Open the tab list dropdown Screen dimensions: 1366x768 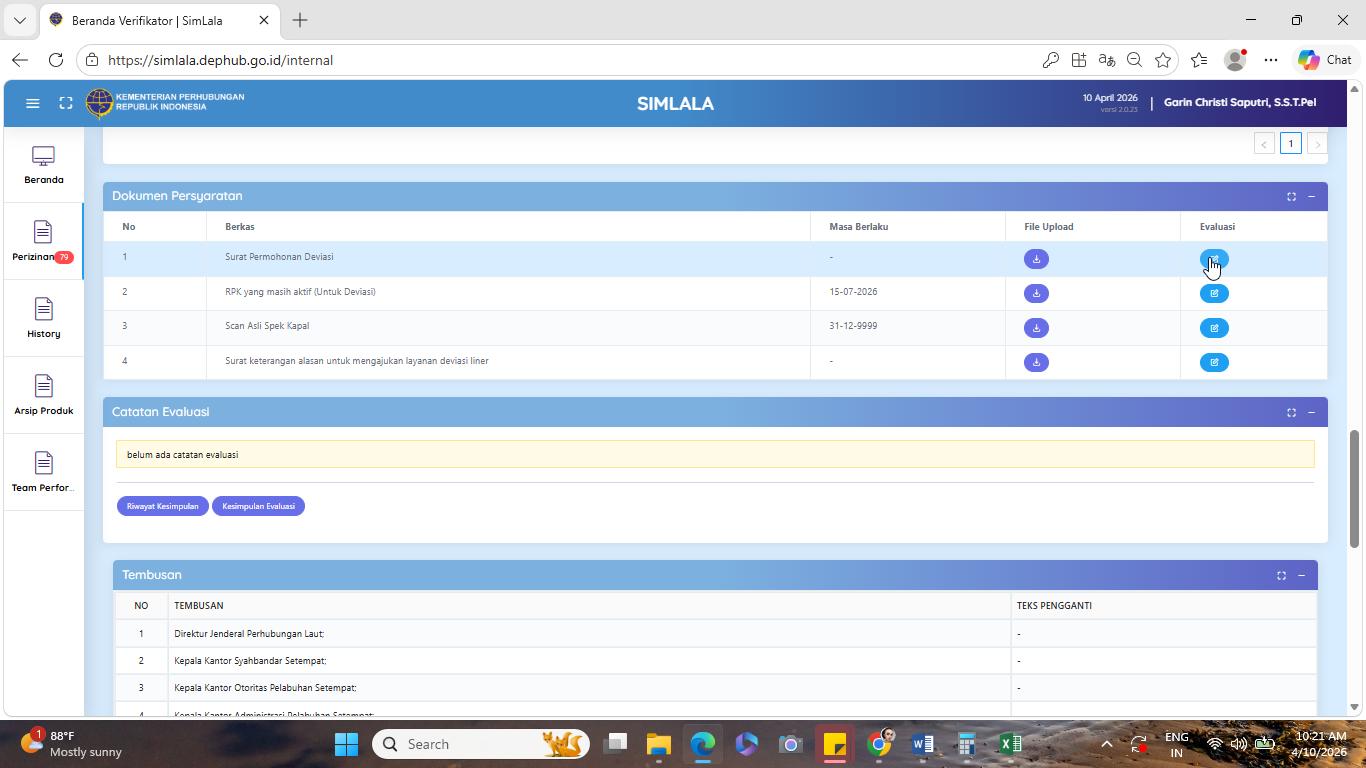(x=19, y=20)
